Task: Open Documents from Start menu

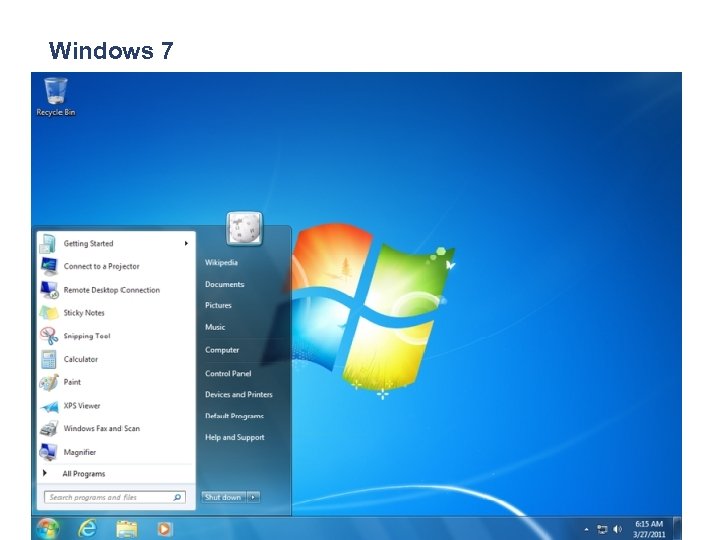Action: click(x=224, y=284)
